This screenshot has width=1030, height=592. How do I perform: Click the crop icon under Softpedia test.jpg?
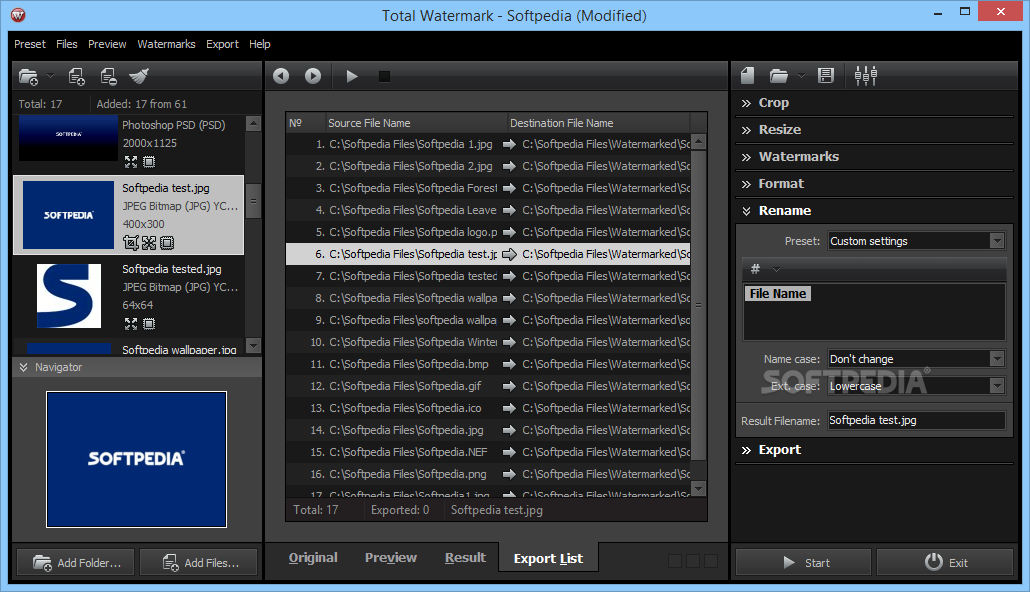click(131, 243)
